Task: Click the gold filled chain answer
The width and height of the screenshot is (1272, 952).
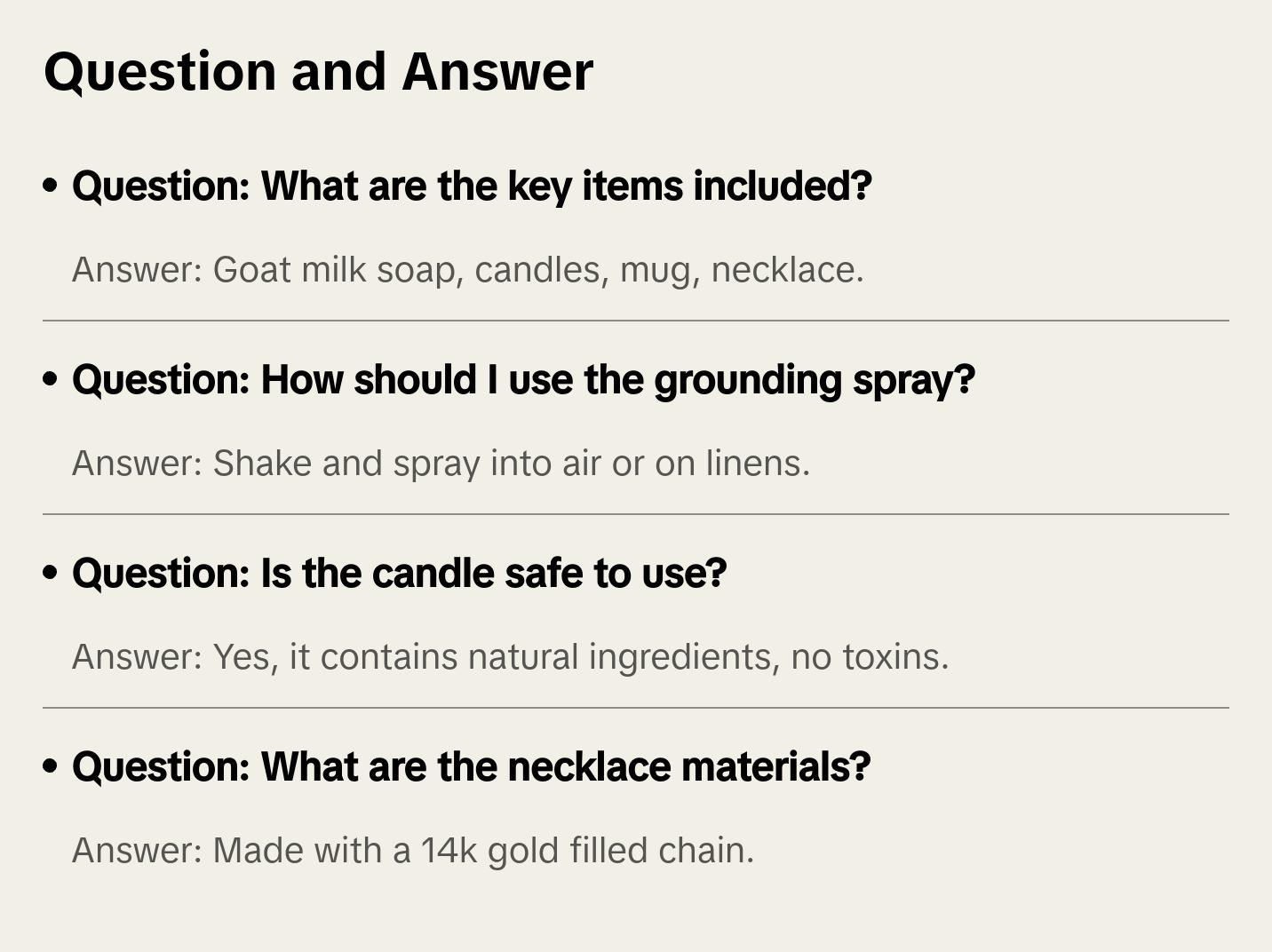Action: (412, 851)
